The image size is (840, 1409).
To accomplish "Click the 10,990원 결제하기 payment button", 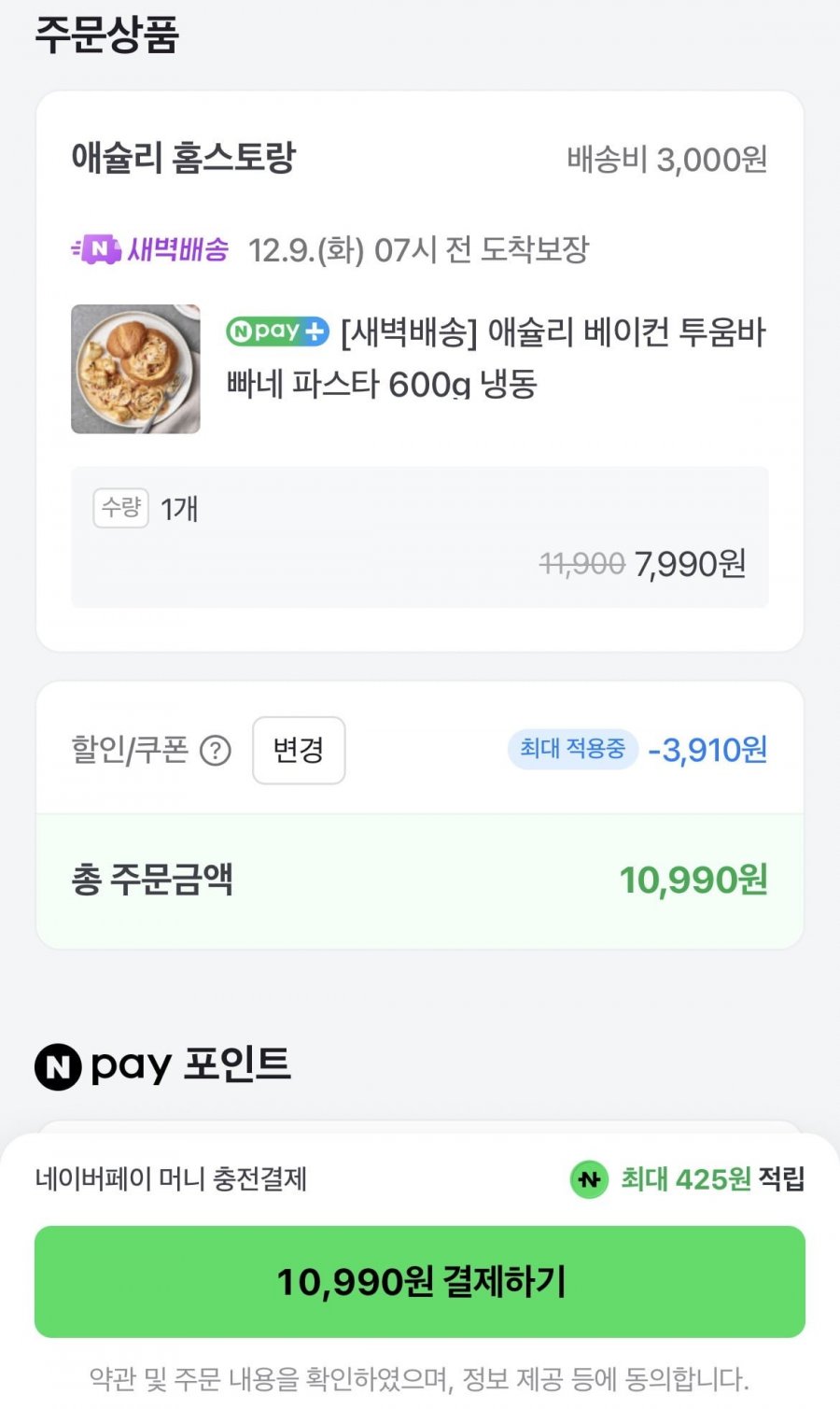I will 420,1281.
